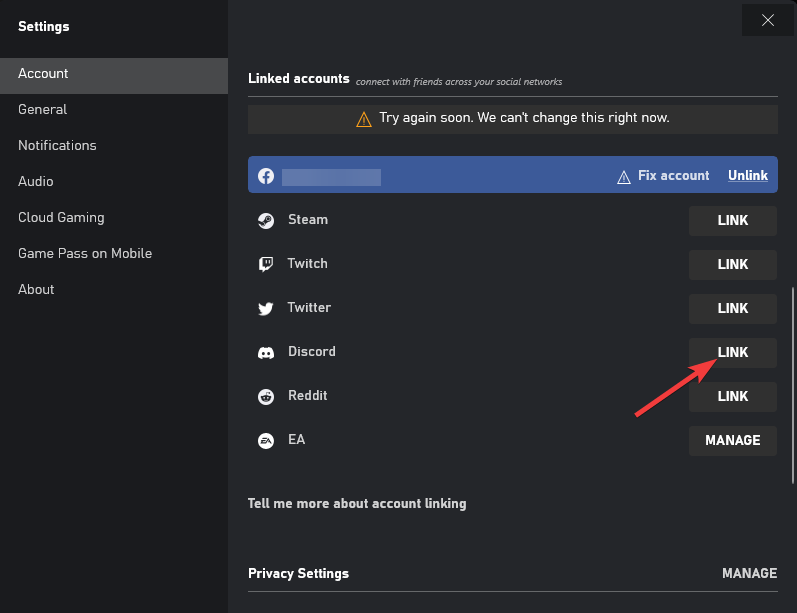Link the Steam account

pyautogui.click(x=732, y=220)
